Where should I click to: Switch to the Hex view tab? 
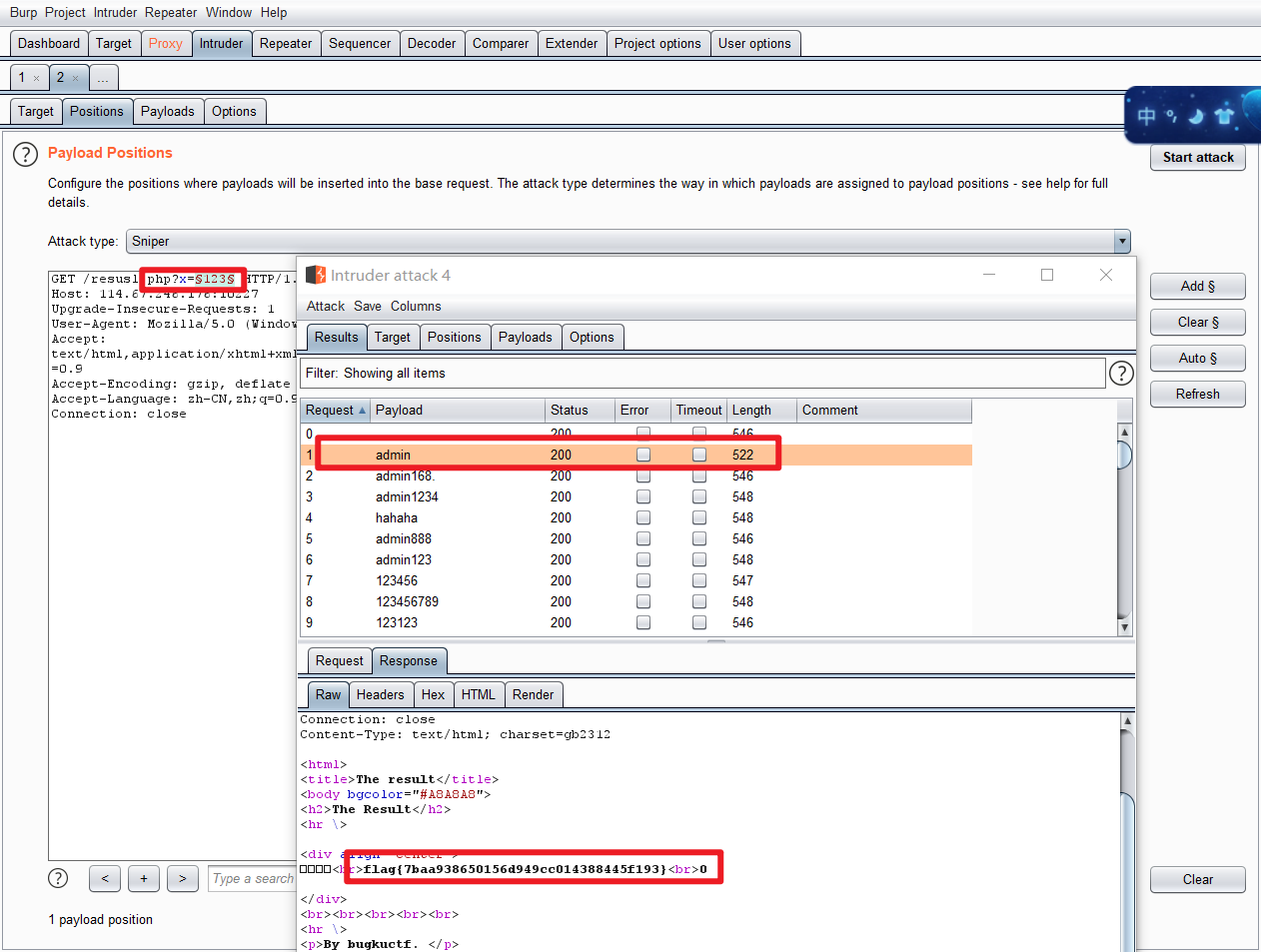point(434,695)
